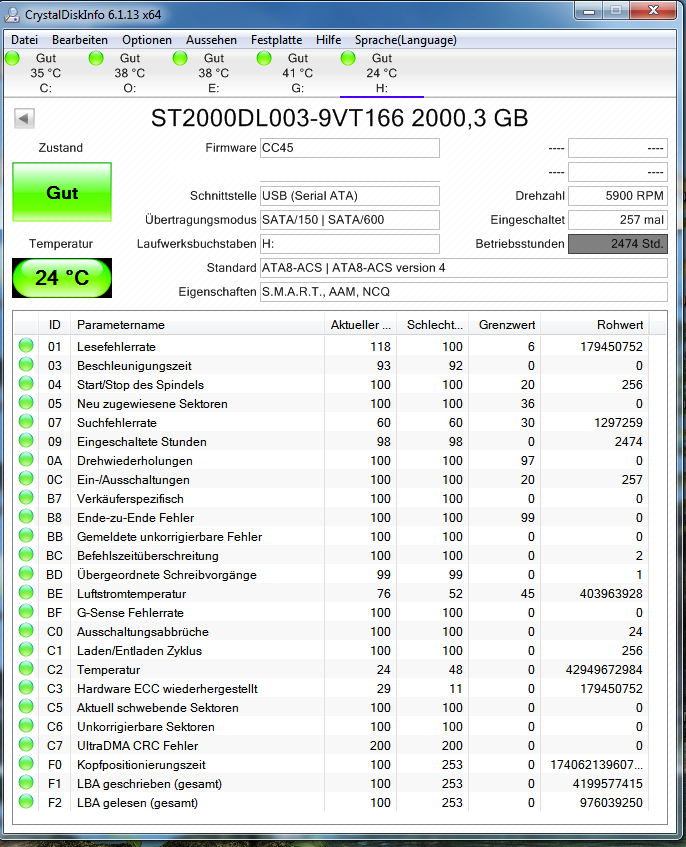Viewport: 686px width, 847px height.
Task: Click status icon of Ausschaltungsabbrüche row
Action: click(26, 630)
